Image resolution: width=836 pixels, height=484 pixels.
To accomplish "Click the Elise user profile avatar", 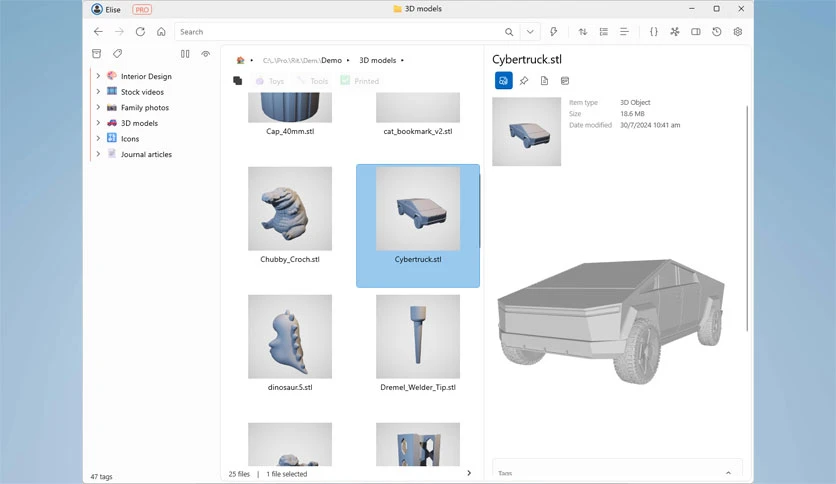I will coord(97,9).
